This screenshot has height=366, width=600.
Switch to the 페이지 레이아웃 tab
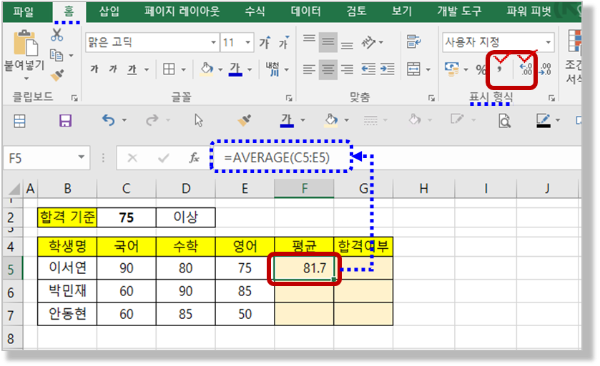[182, 11]
